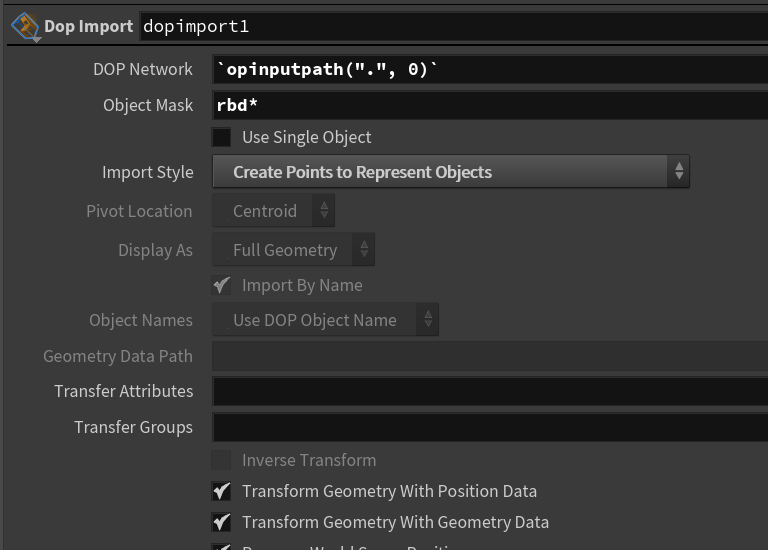Click the Import Style parameter label
Screen dimensions: 768x550
tap(147, 172)
